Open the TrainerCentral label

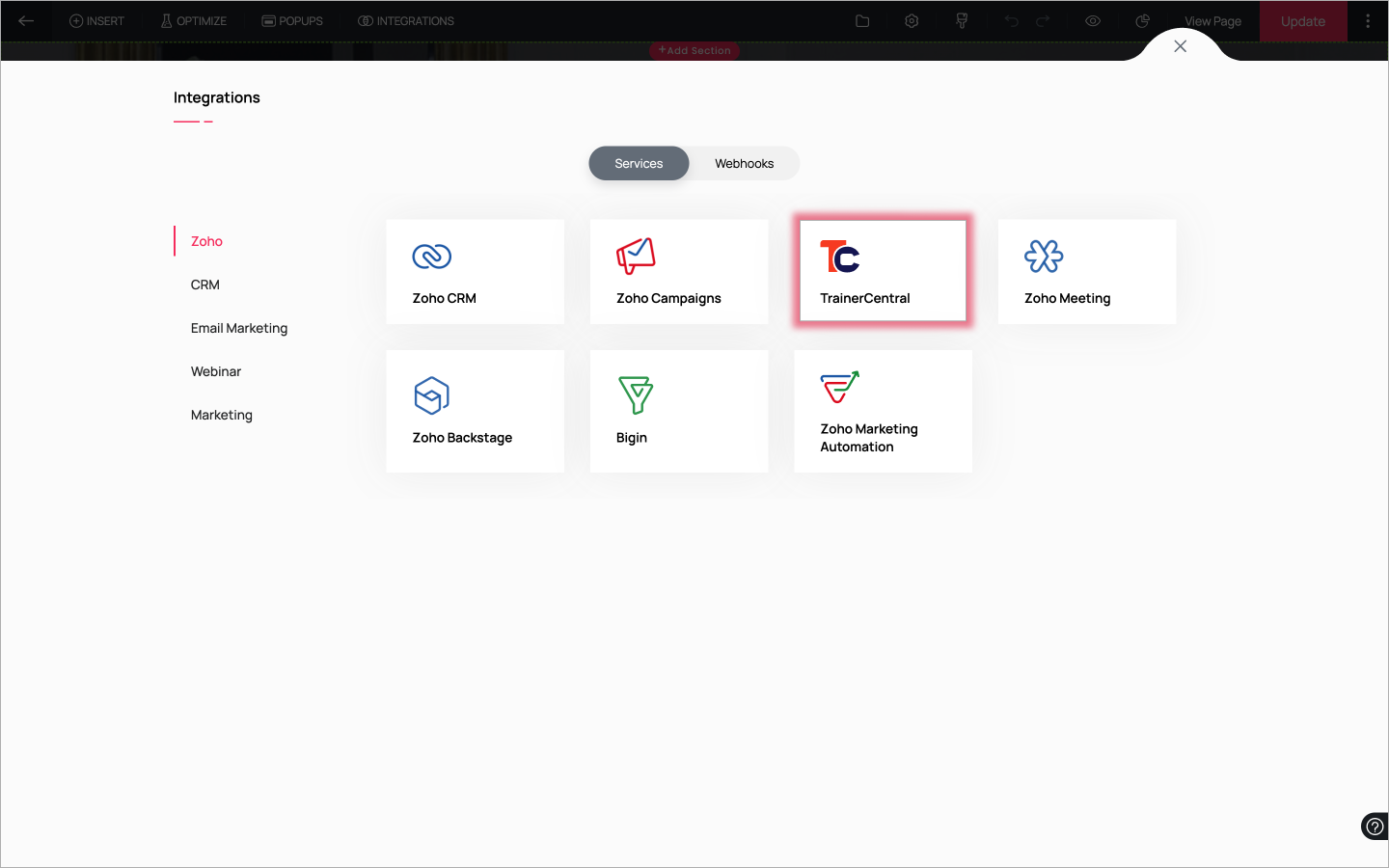(x=865, y=298)
